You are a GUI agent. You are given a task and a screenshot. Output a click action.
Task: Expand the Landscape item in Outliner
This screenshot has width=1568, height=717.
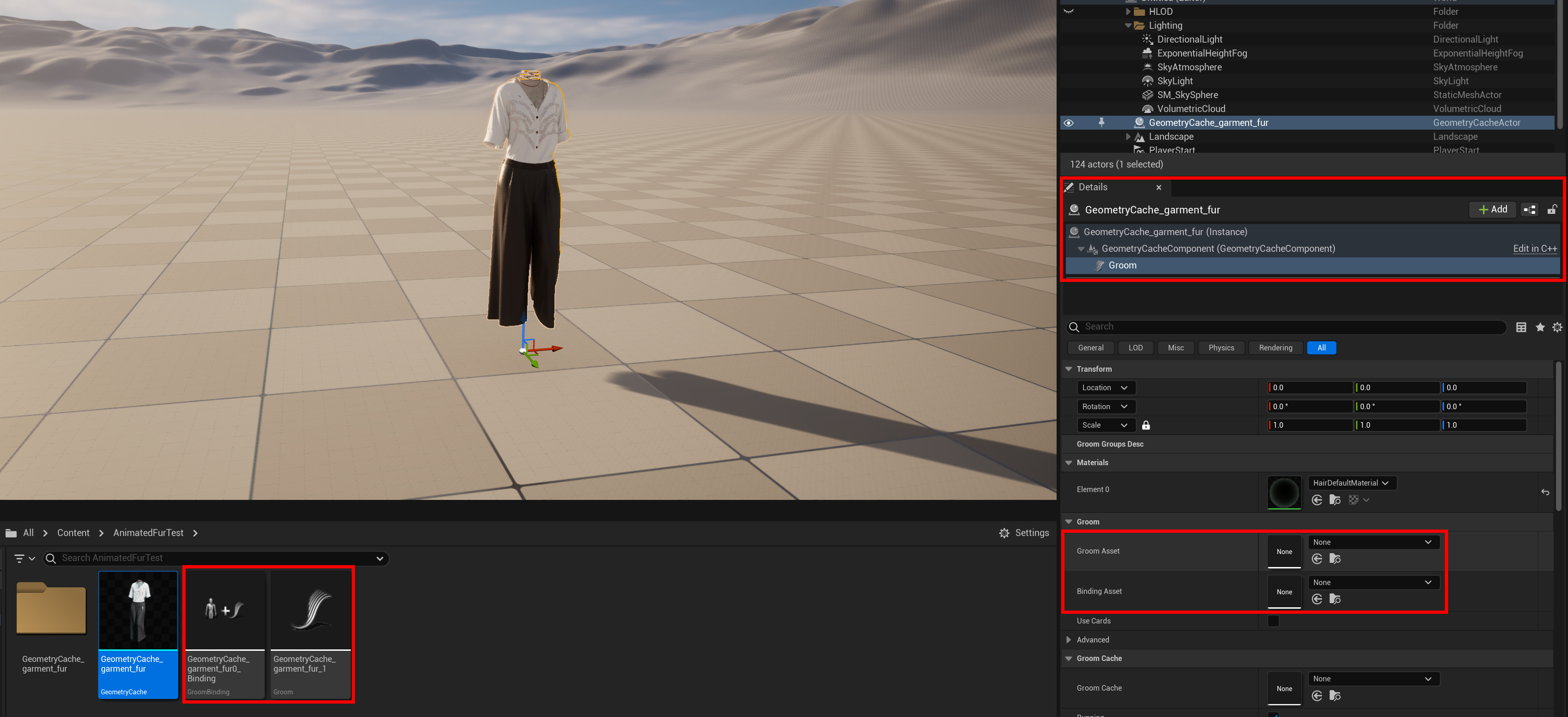click(x=1128, y=137)
